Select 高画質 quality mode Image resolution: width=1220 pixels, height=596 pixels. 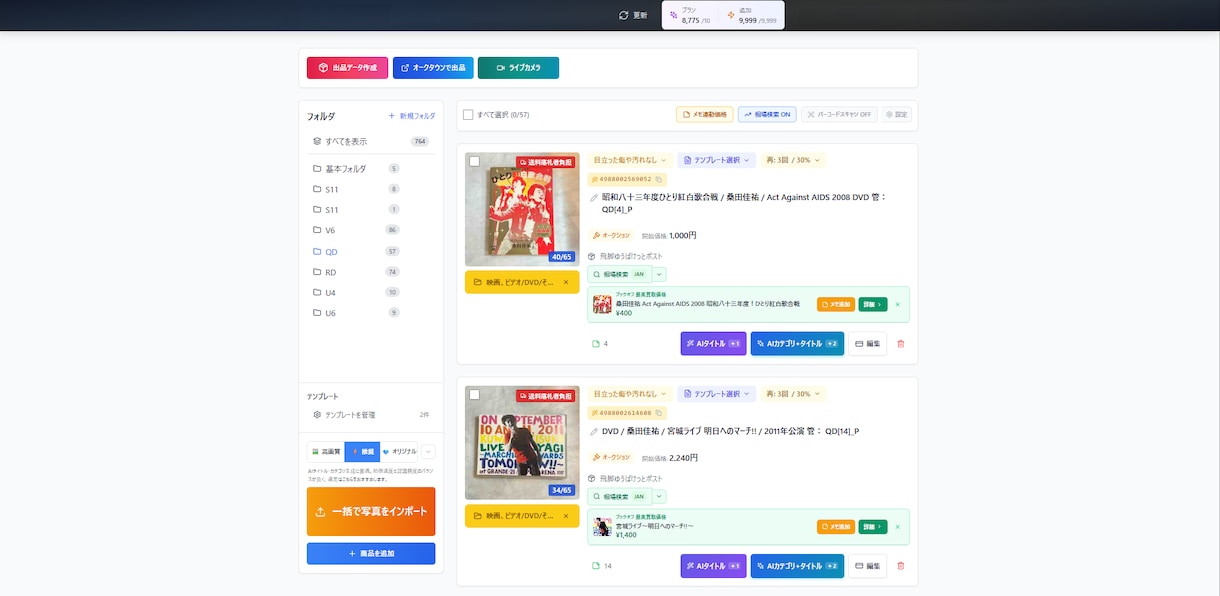pyautogui.click(x=326, y=451)
